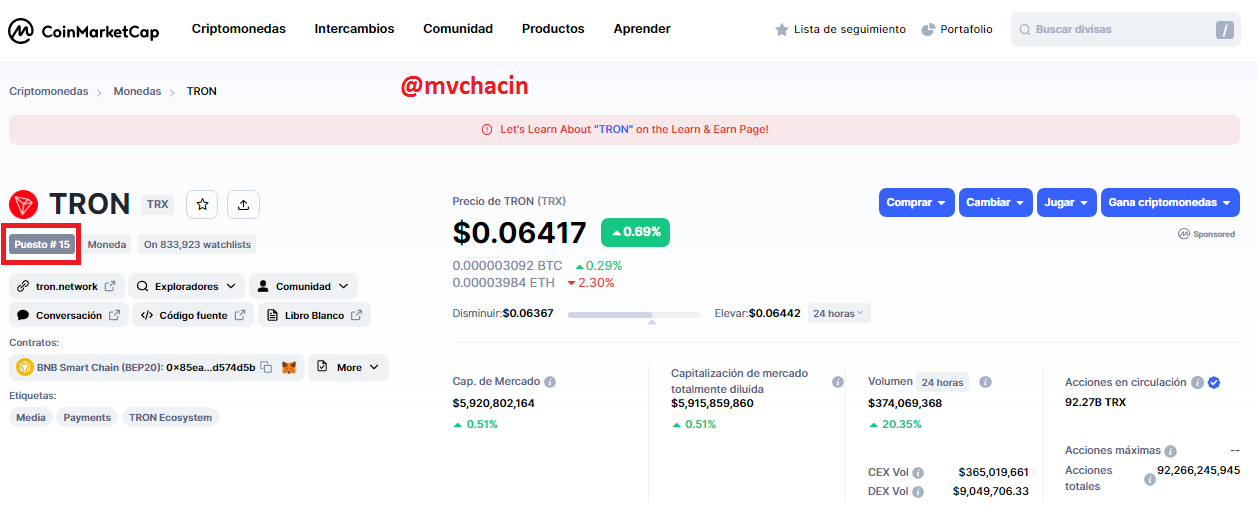
Task: Click Criptomonedas in the breadcrumb
Action: (49, 91)
